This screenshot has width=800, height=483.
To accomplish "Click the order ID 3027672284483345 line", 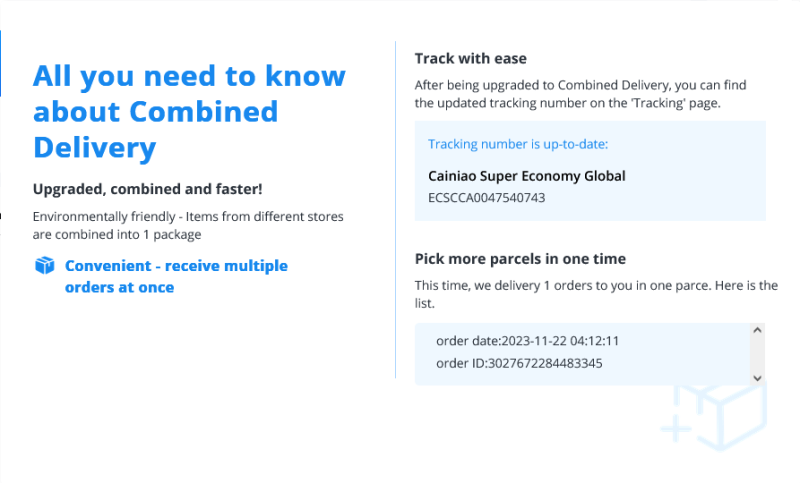I will pos(519,362).
